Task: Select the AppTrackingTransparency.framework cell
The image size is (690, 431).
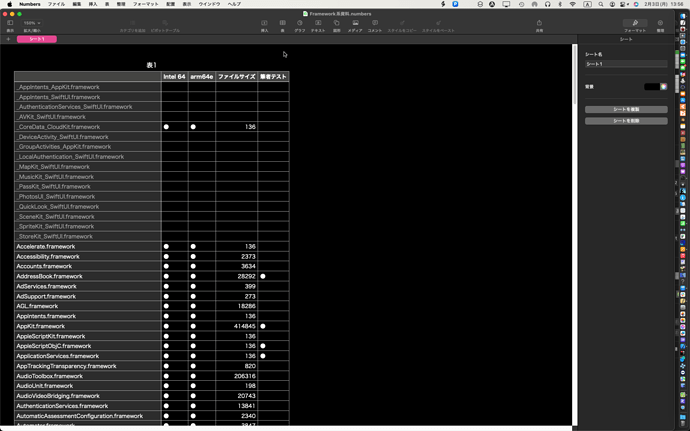Action: [88, 366]
